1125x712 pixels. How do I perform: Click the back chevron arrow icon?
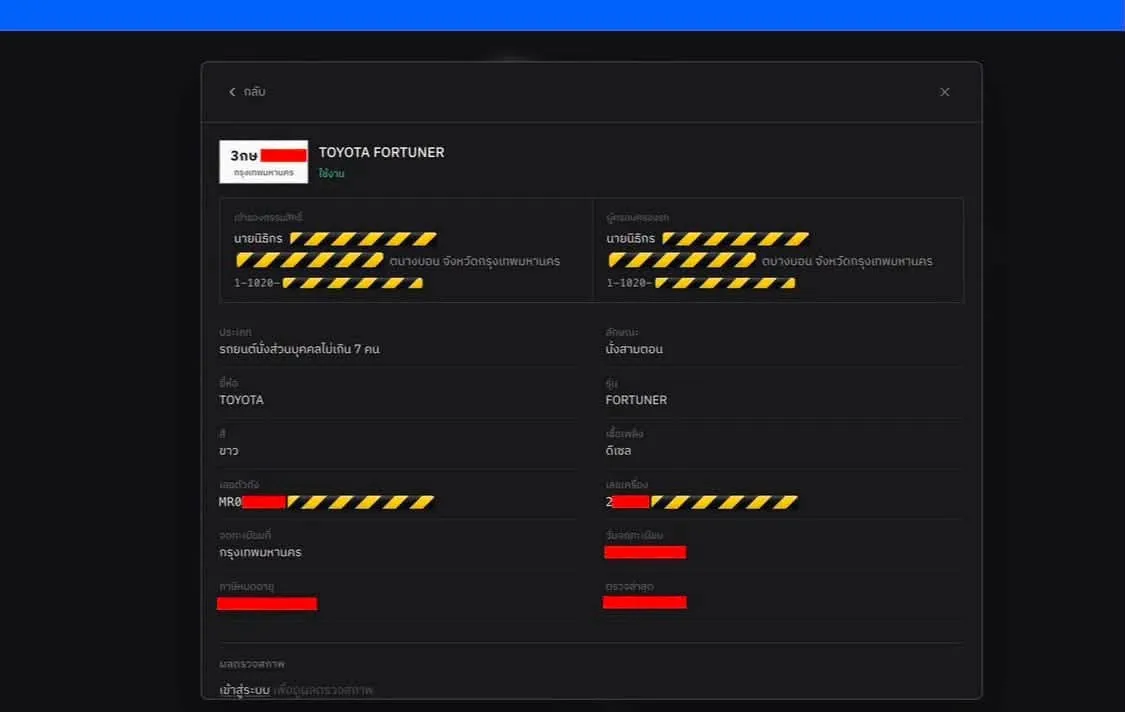coord(232,92)
